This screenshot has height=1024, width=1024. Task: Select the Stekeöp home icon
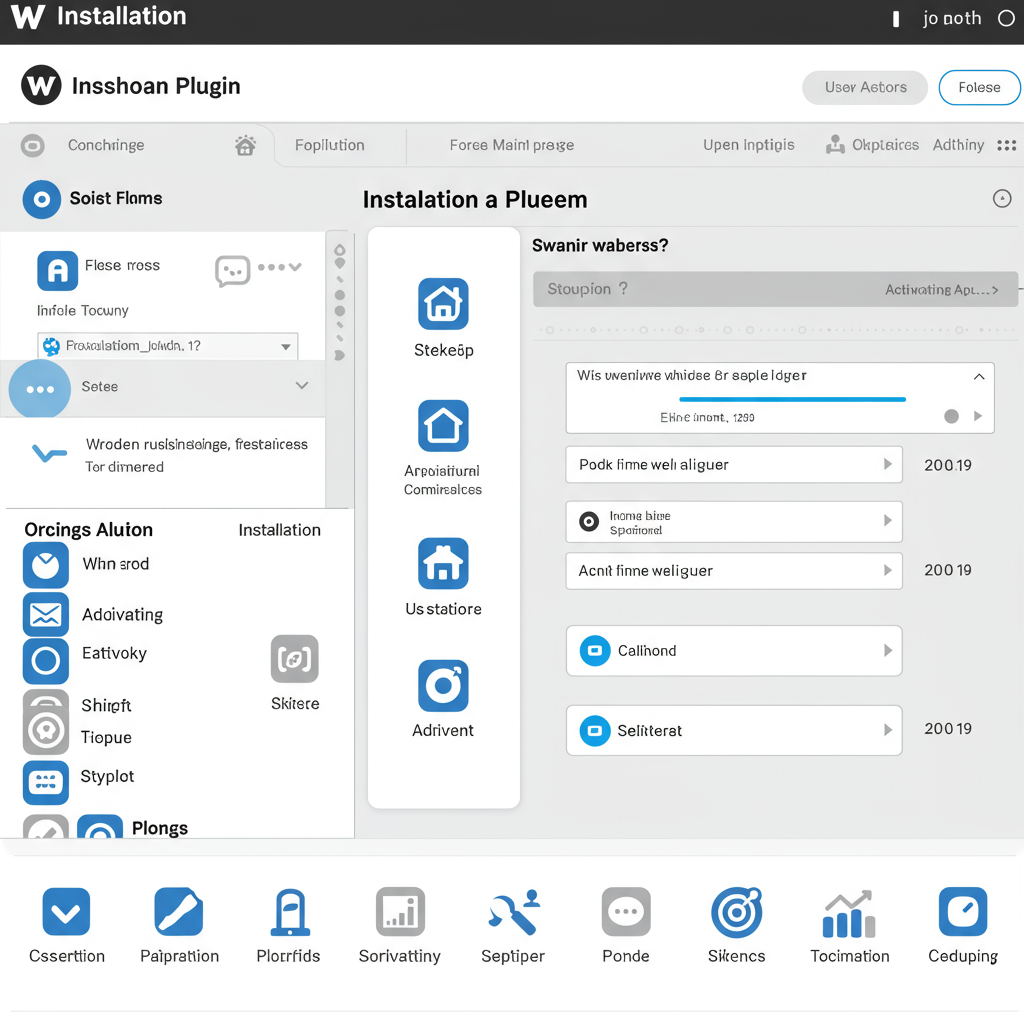coord(443,304)
